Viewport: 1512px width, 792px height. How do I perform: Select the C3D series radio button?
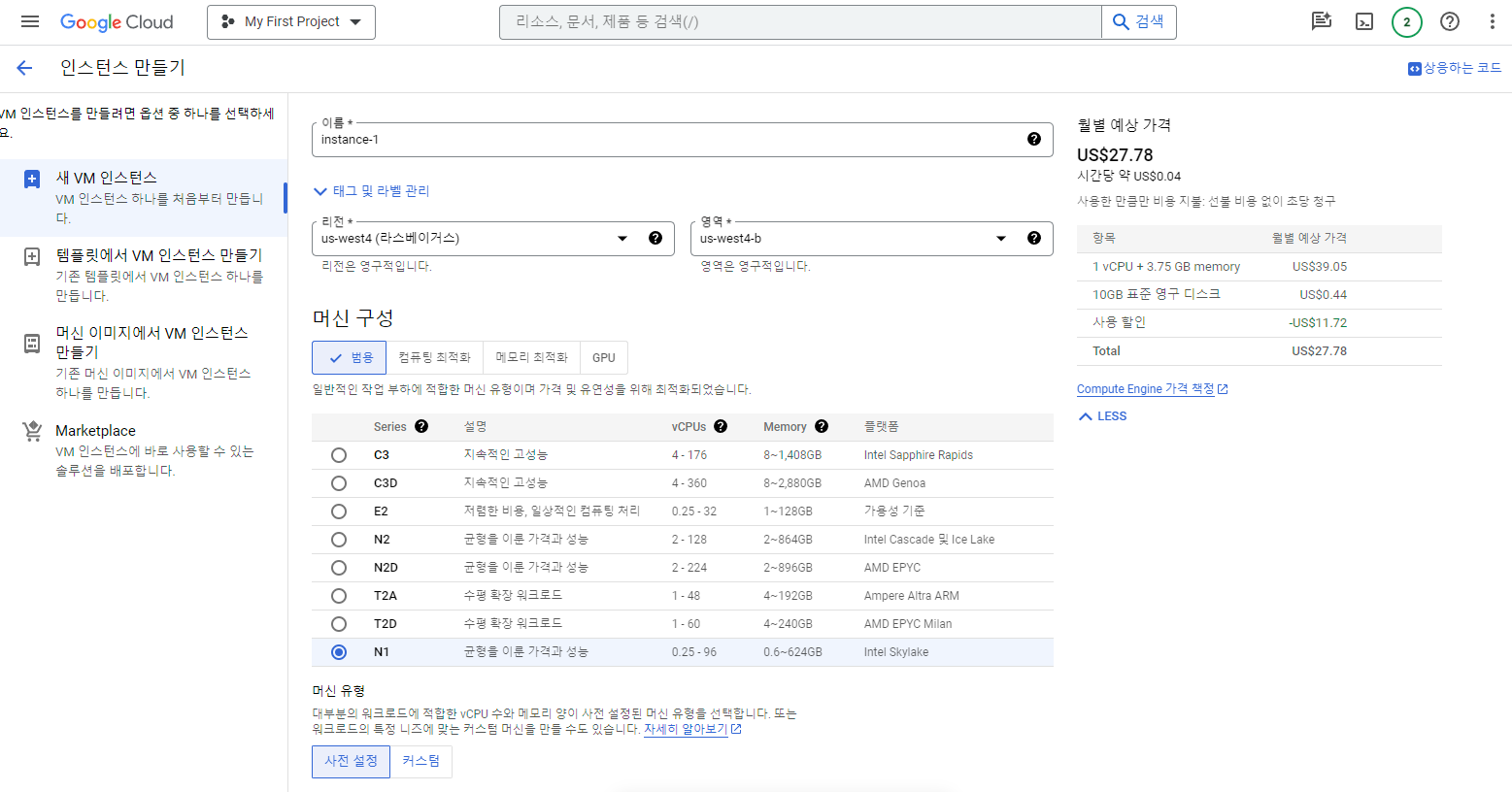coord(339,483)
